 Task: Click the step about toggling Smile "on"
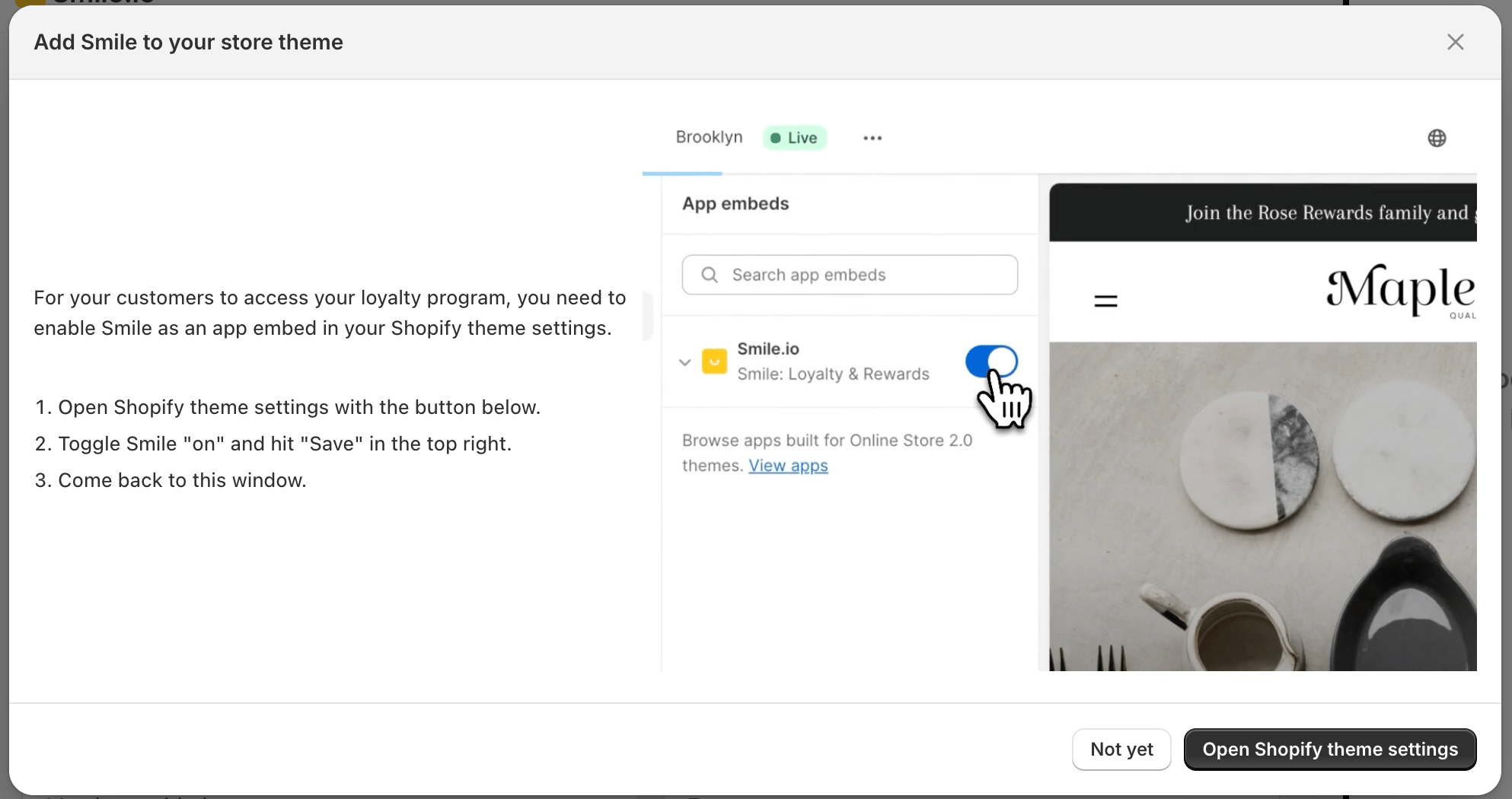pyautogui.click(x=285, y=444)
